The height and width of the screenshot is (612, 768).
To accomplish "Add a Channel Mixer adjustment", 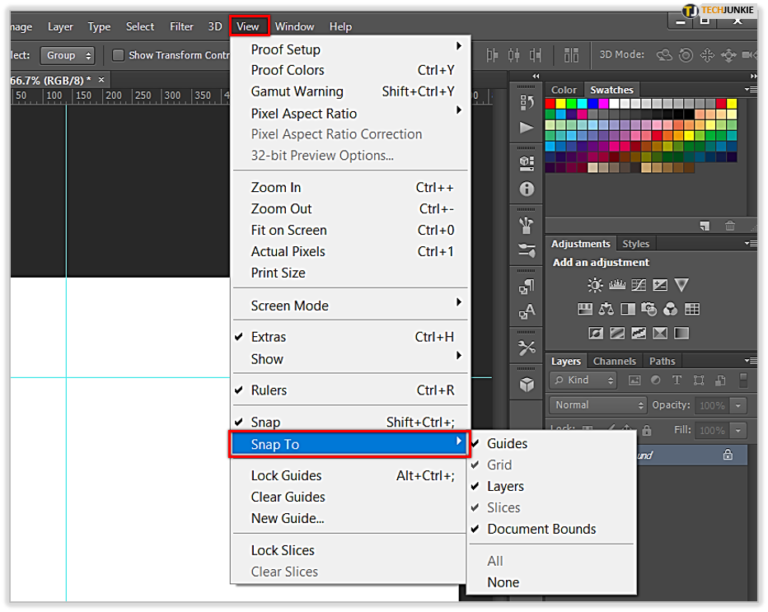I will (670, 309).
